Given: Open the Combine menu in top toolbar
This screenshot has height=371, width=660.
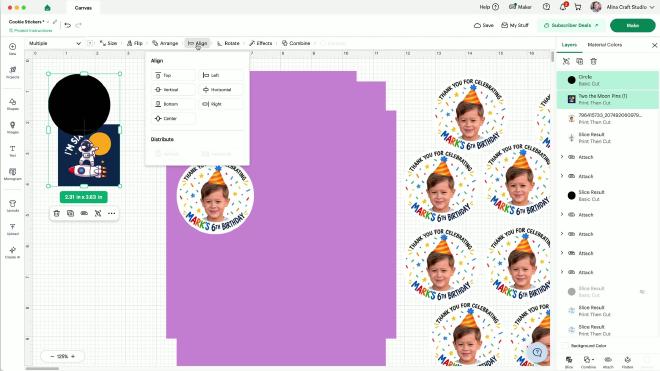Looking at the screenshot, I should tap(296, 43).
